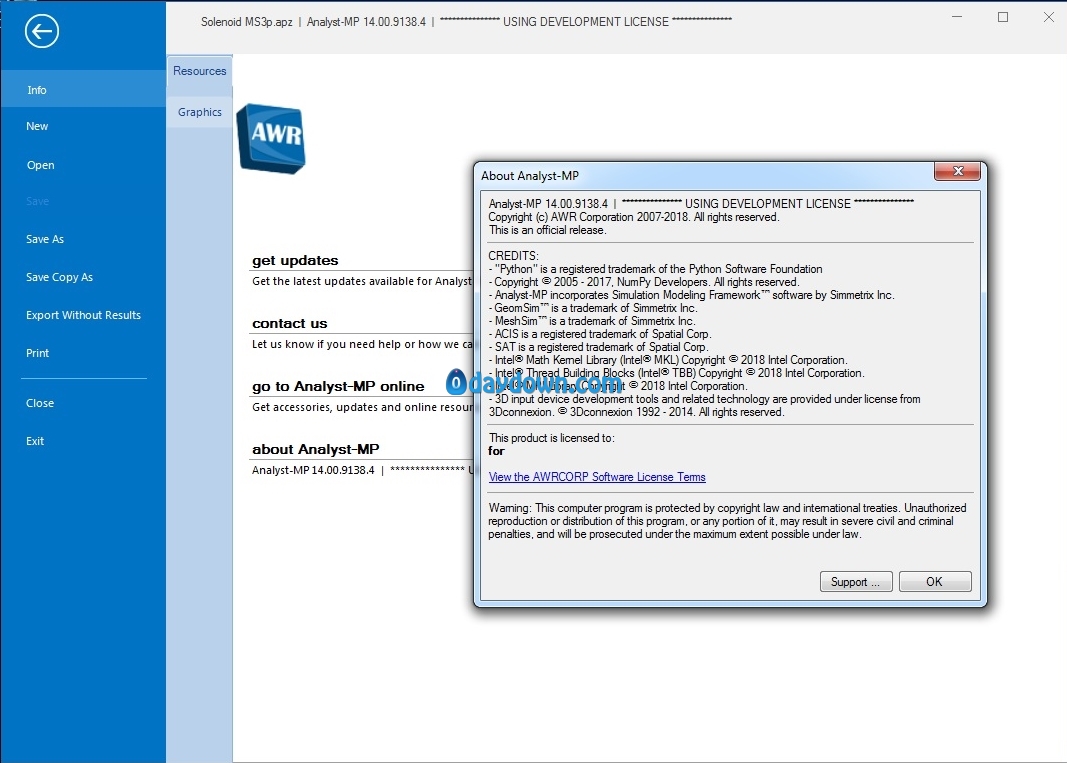The height and width of the screenshot is (763, 1067).
Task: Click 'MeshSim is a trademark' line
Action: pos(591,321)
